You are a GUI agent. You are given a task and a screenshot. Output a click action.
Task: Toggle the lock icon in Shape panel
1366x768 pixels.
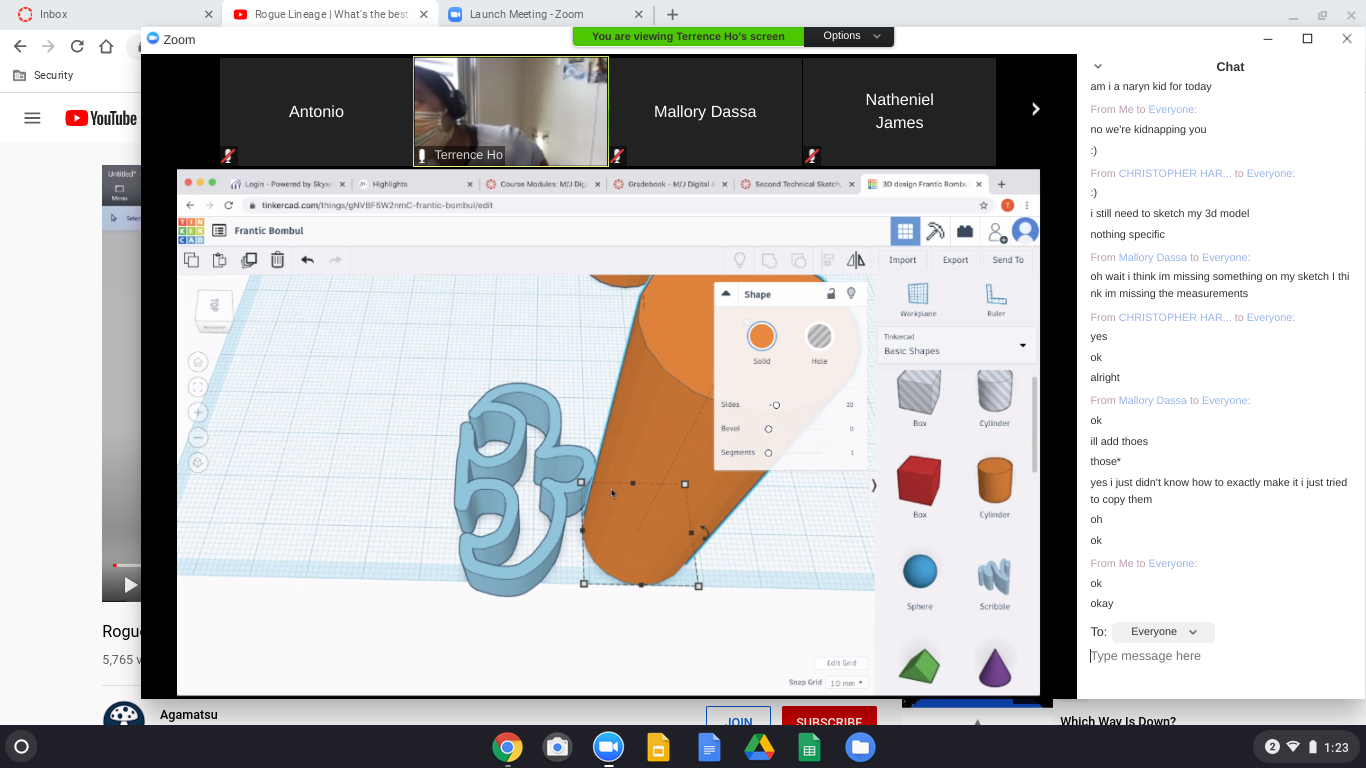(x=830, y=294)
